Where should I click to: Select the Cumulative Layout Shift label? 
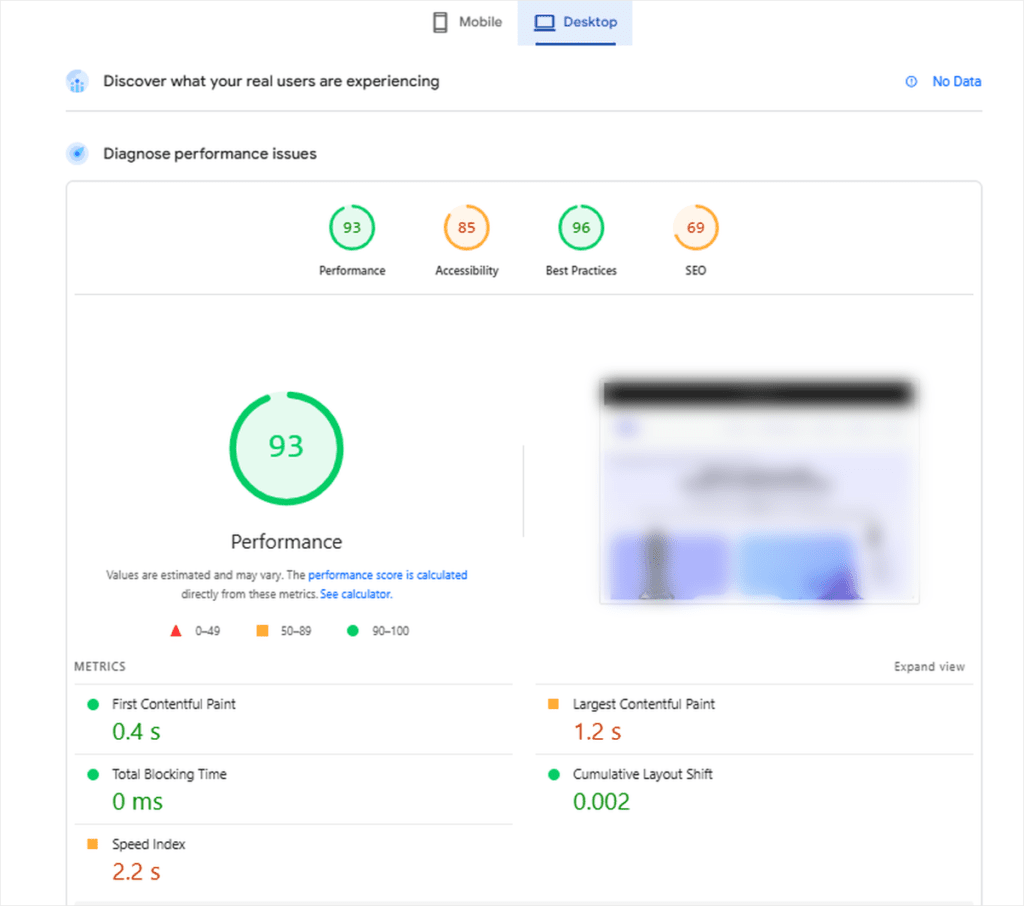pos(643,774)
